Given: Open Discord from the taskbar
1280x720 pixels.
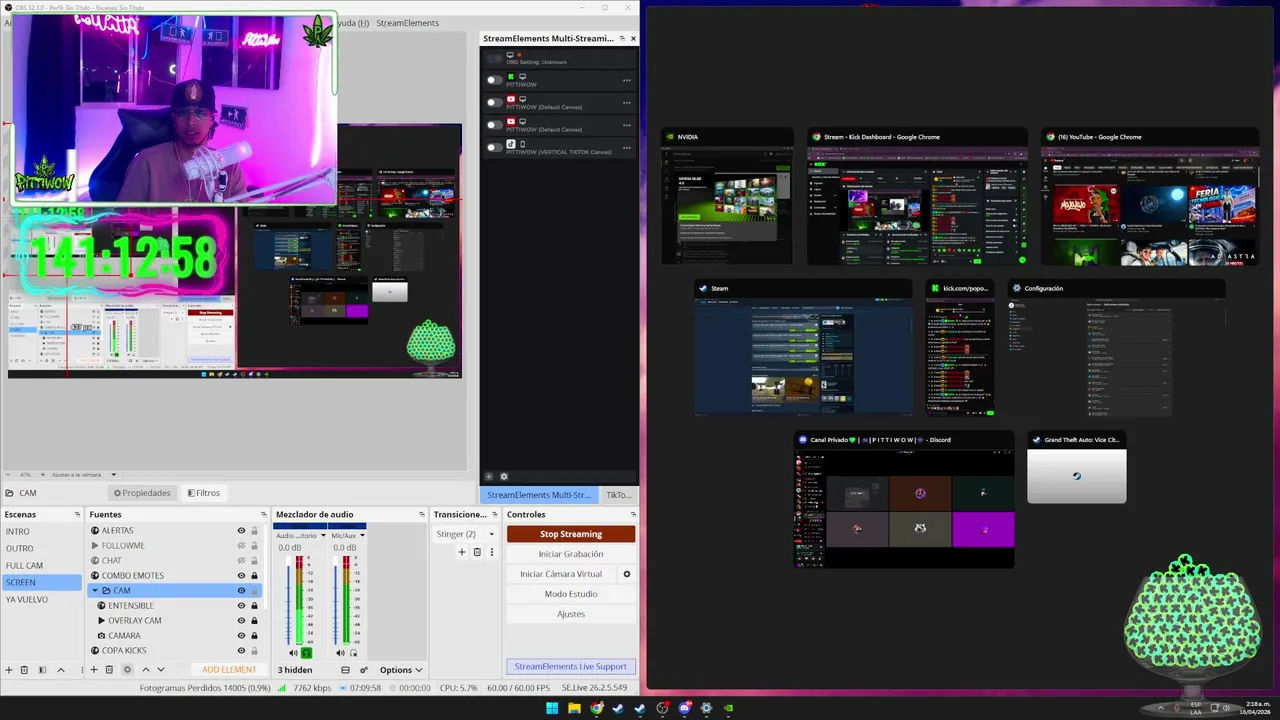Looking at the screenshot, I should (x=684, y=708).
